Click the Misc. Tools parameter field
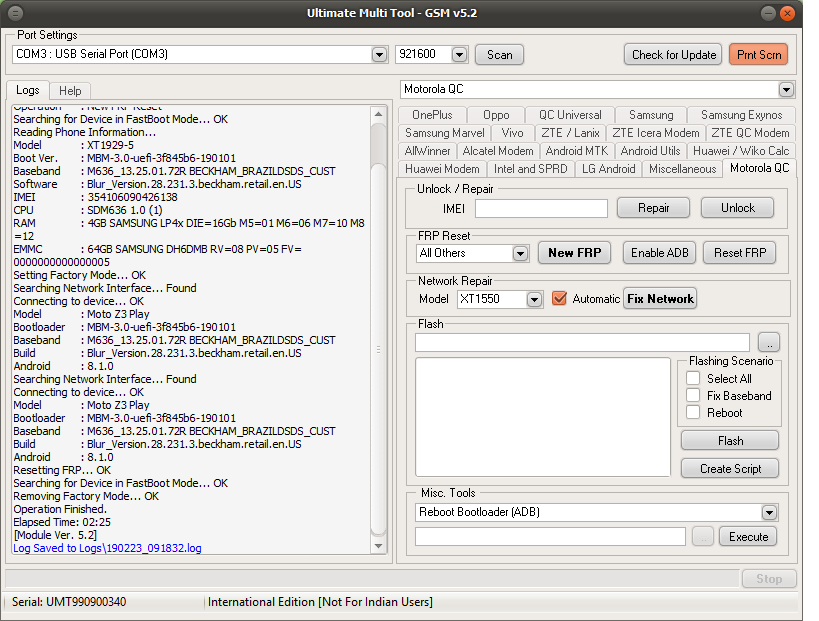819x621 pixels. point(550,537)
